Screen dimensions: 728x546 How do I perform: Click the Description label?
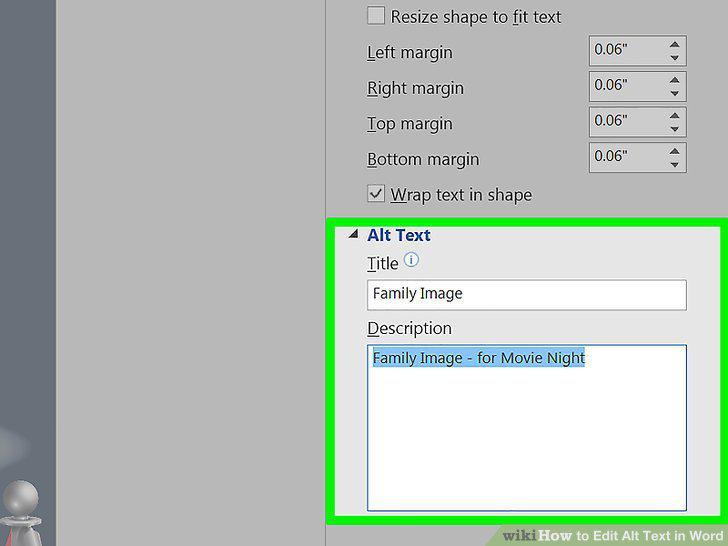pos(409,328)
